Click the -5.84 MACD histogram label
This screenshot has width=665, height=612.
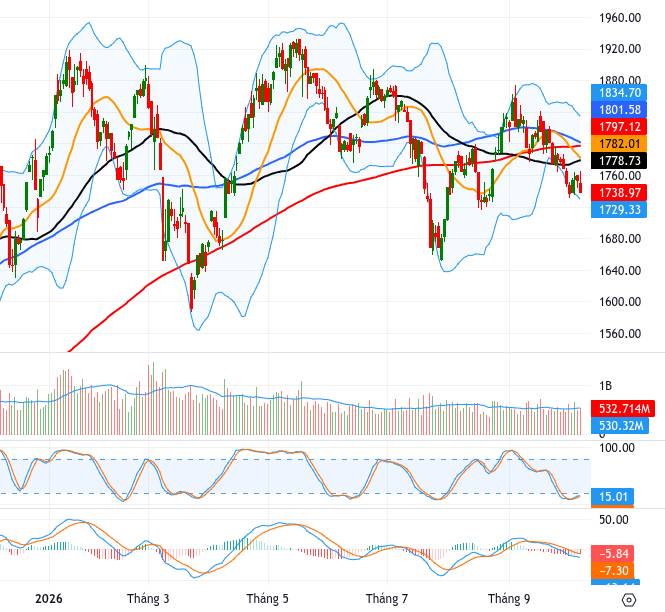(x=612, y=553)
